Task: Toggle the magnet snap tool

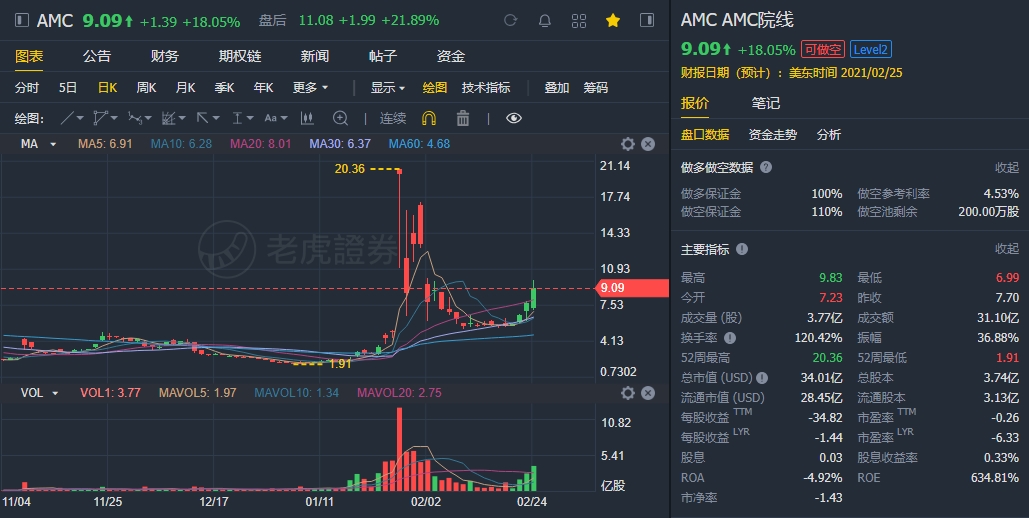Action: (429, 118)
